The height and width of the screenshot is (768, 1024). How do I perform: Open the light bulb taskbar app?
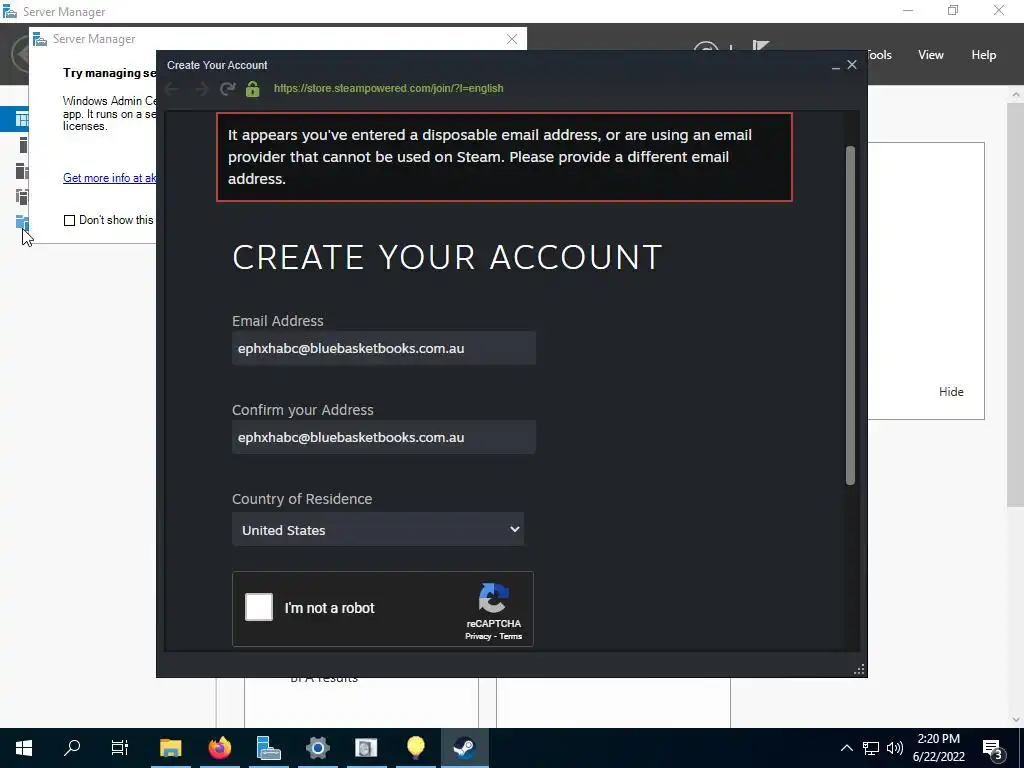[x=415, y=747]
